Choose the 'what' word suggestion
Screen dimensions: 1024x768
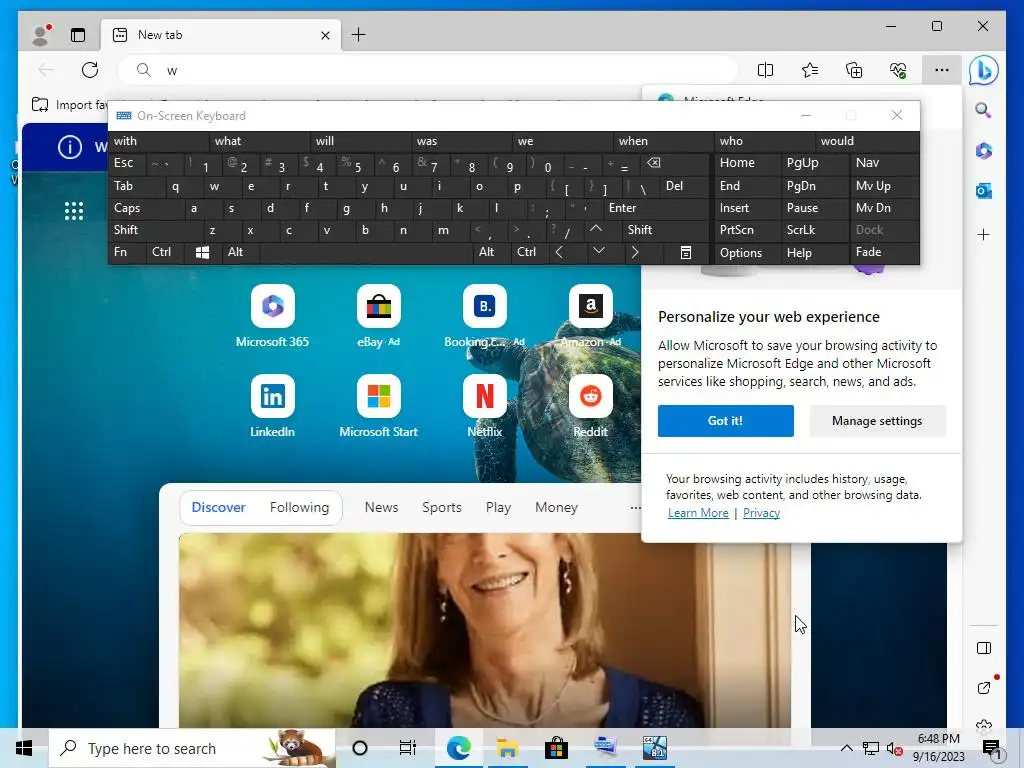pyautogui.click(x=260, y=141)
